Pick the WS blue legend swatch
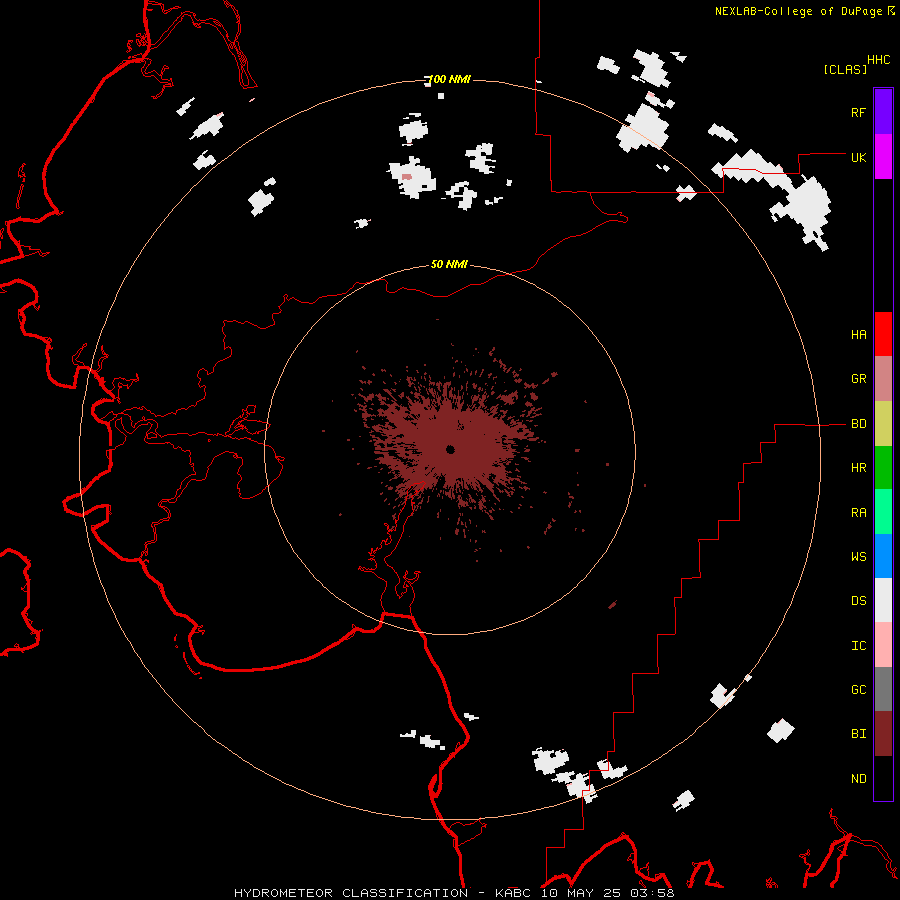900x900 pixels. click(x=883, y=556)
